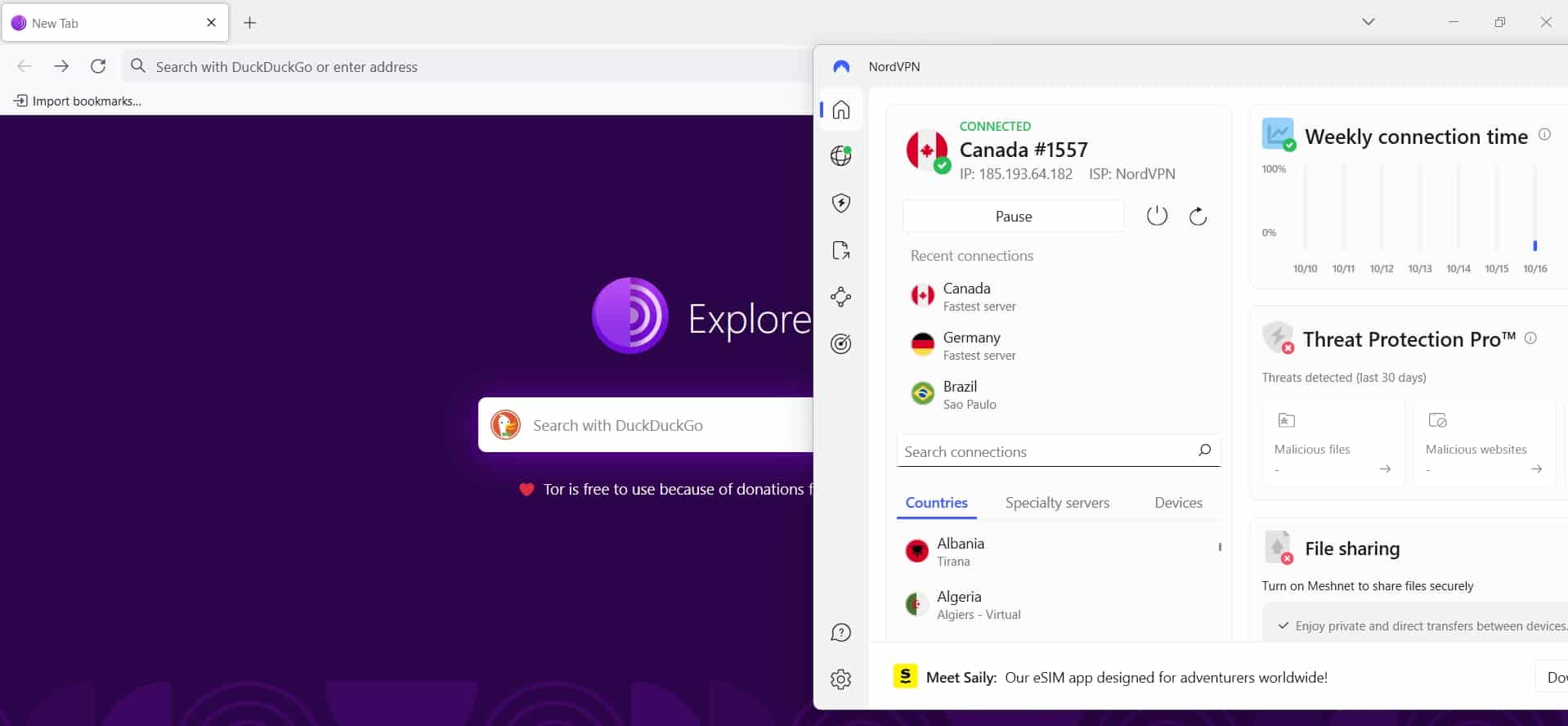This screenshot has height=726, width=1568.
Task: Click the ISP: NordVPN text
Action: point(1132,174)
